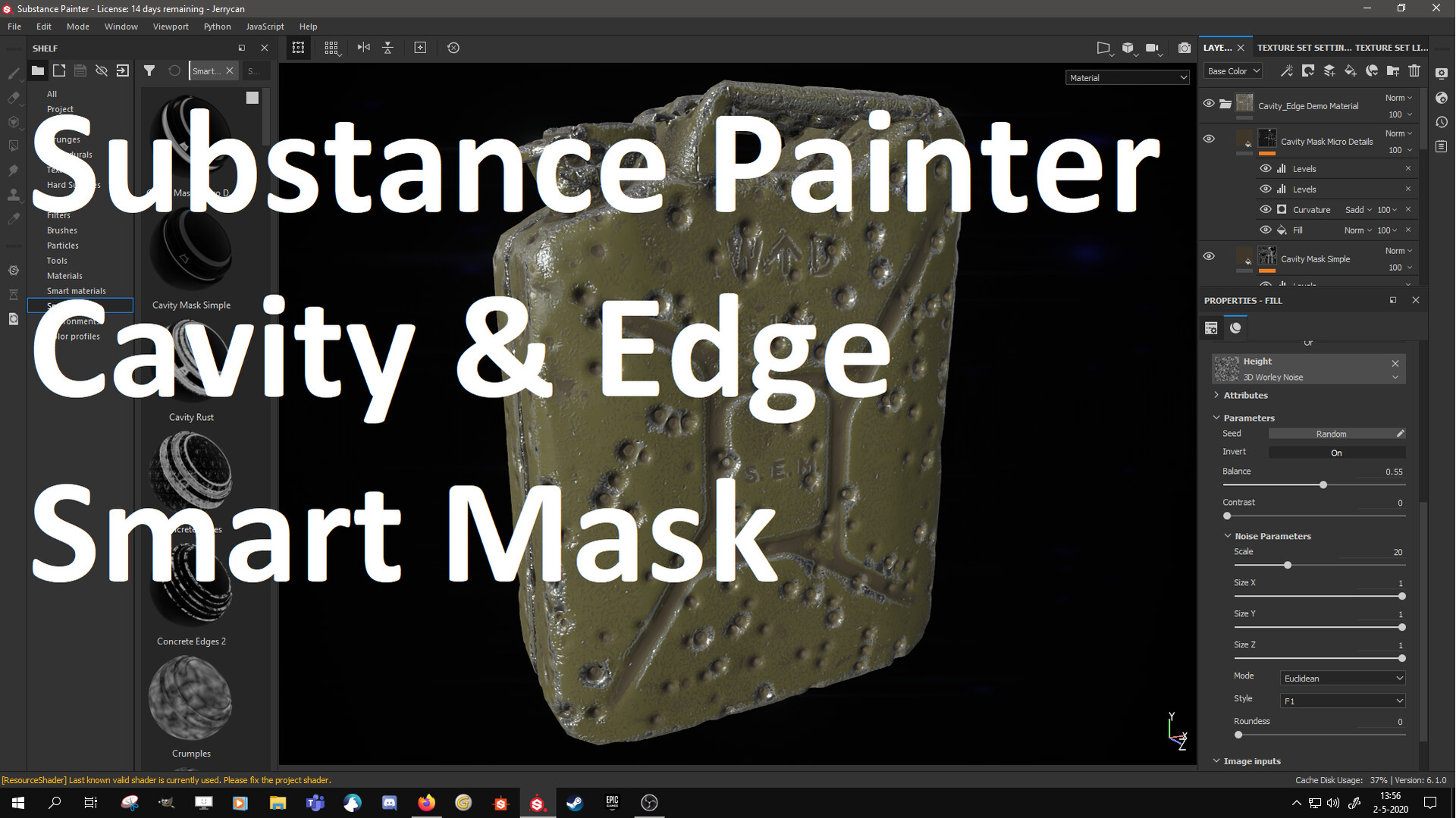The image size is (1456, 818).
Task: Adjust the Balance slider
Action: [1323, 484]
